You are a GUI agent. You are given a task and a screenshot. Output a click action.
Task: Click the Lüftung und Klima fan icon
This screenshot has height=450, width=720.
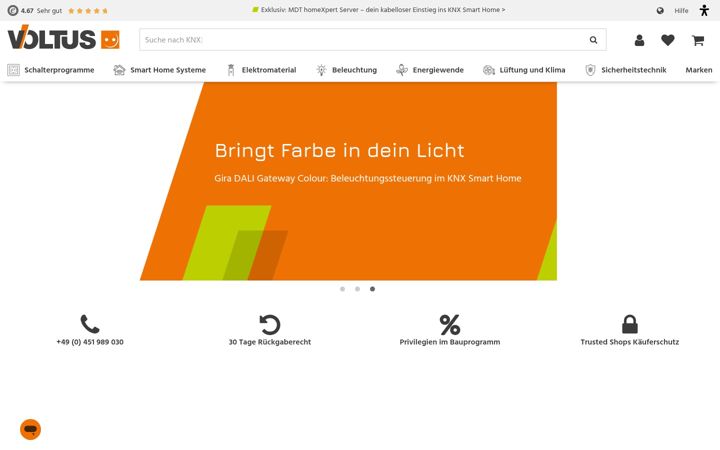point(489,70)
